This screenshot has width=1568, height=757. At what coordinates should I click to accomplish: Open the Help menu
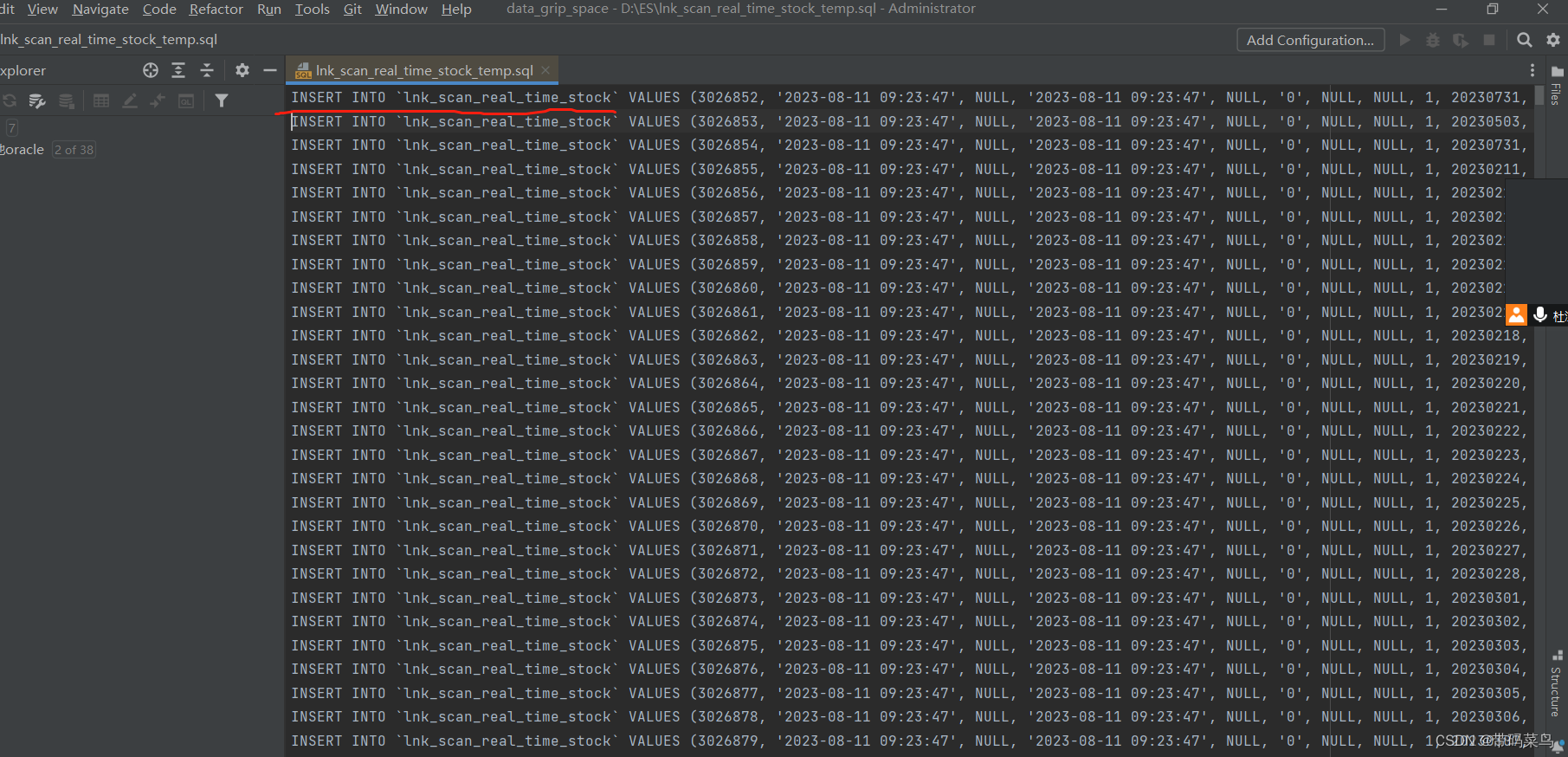click(x=456, y=9)
